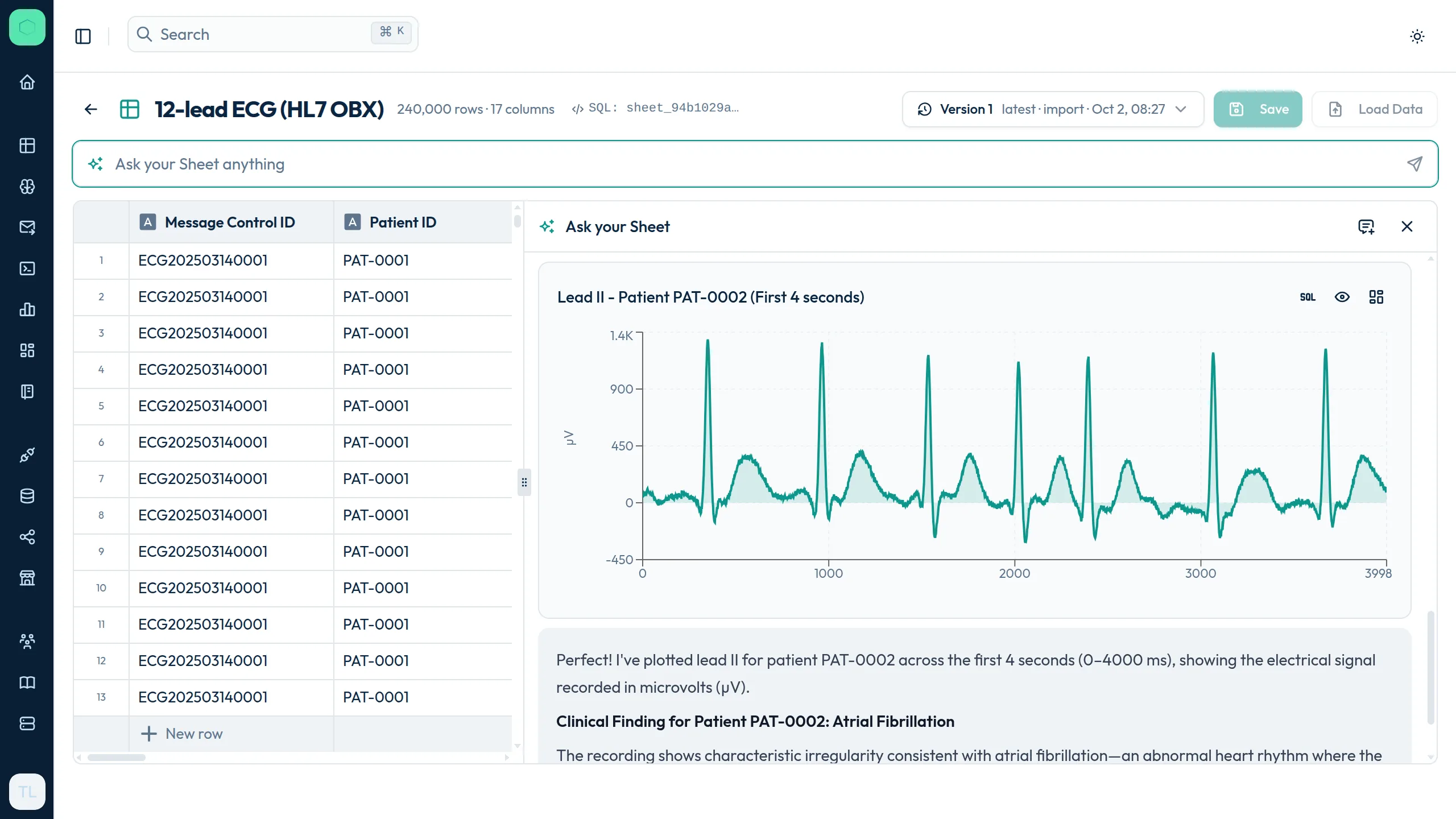Open the terminal console icon in sidebar
The width and height of the screenshot is (1456, 819).
pyautogui.click(x=27, y=268)
